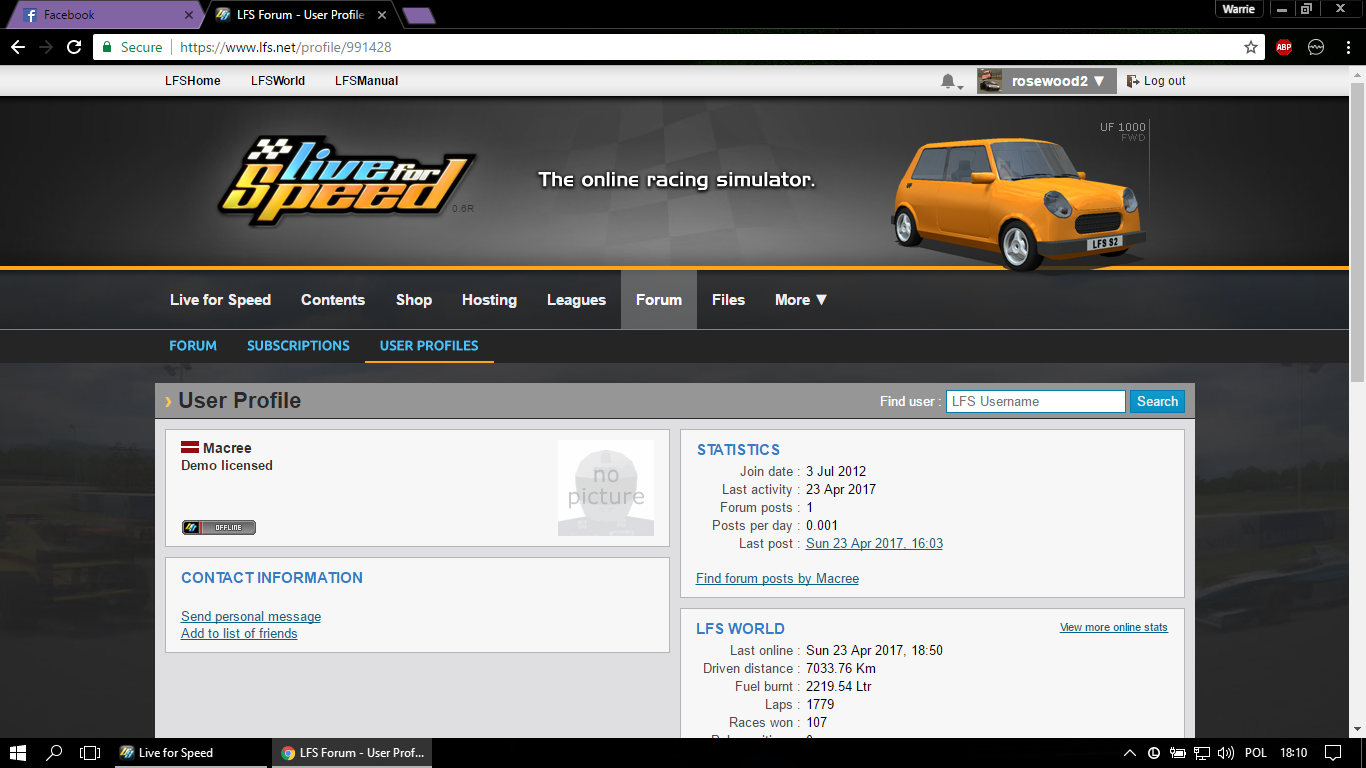Image resolution: width=1366 pixels, height=768 pixels.
Task: Focus the LFS Username search field
Action: pyautogui.click(x=1035, y=401)
